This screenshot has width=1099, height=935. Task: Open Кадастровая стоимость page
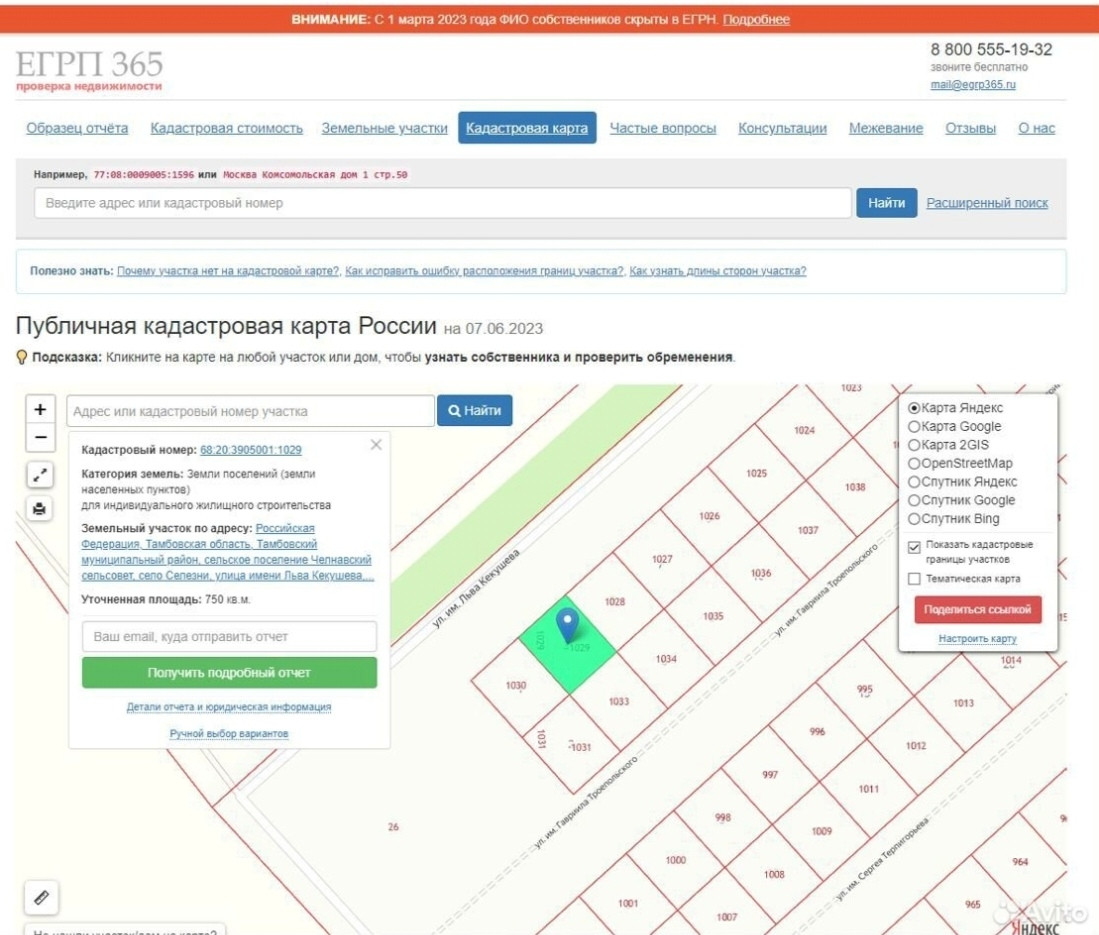click(x=226, y=128)
